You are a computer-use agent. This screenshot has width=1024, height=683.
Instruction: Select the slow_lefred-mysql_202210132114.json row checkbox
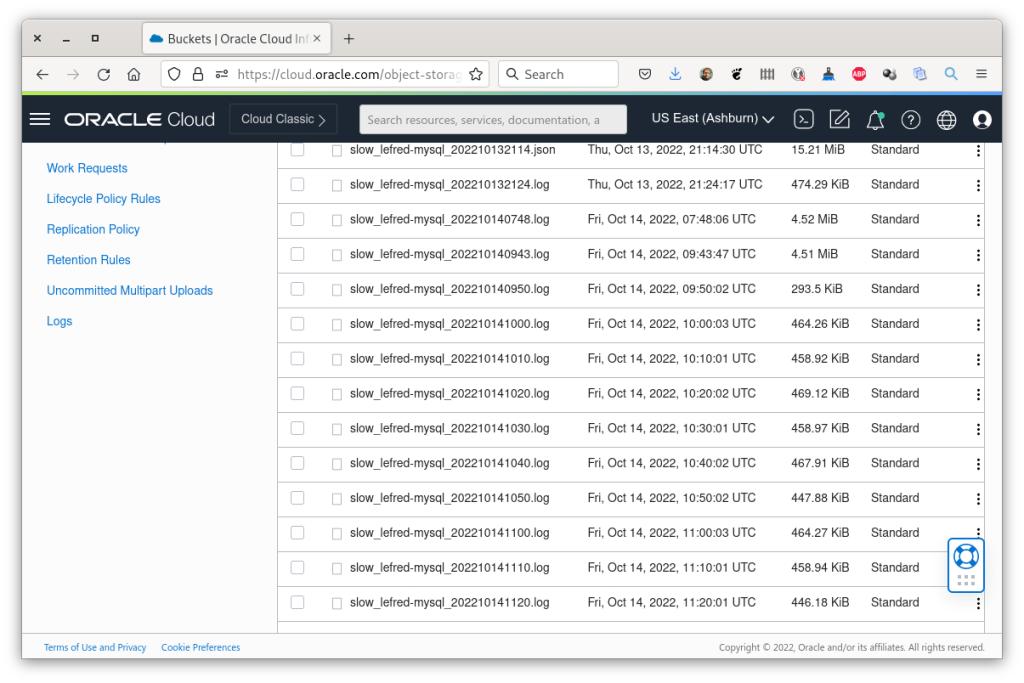tap(297, 150)
